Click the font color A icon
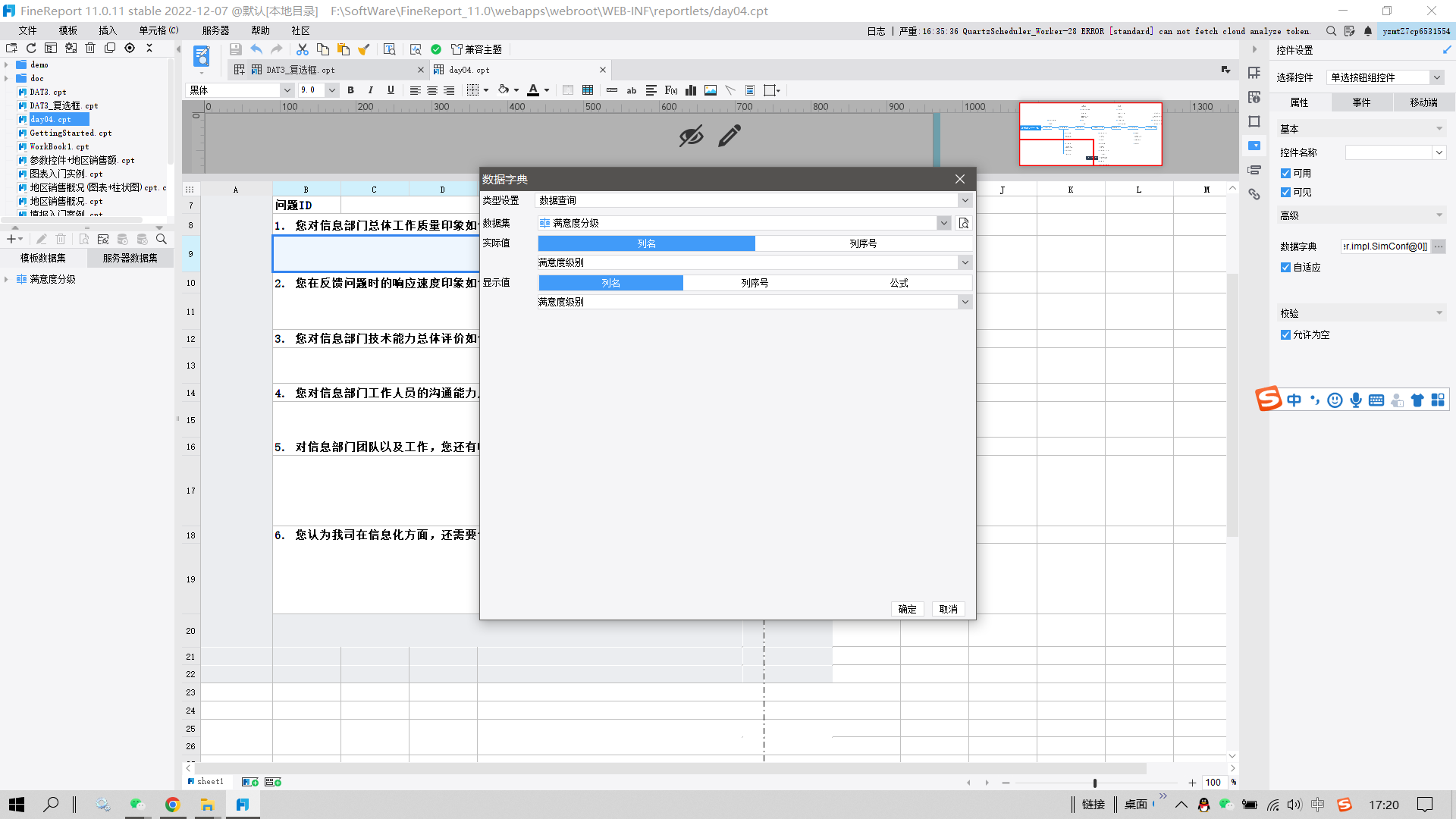1456x819 pixels. tap(533, 90)
